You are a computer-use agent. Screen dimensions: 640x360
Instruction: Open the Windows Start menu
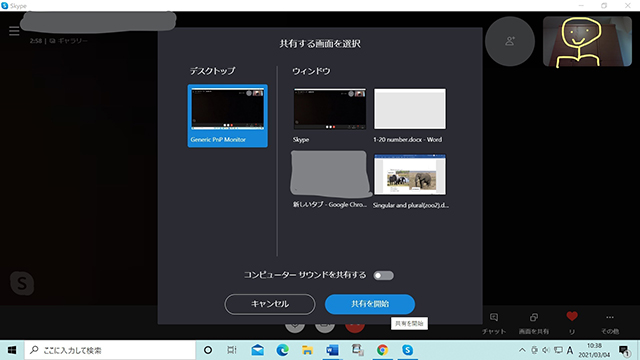pos(12,350)
